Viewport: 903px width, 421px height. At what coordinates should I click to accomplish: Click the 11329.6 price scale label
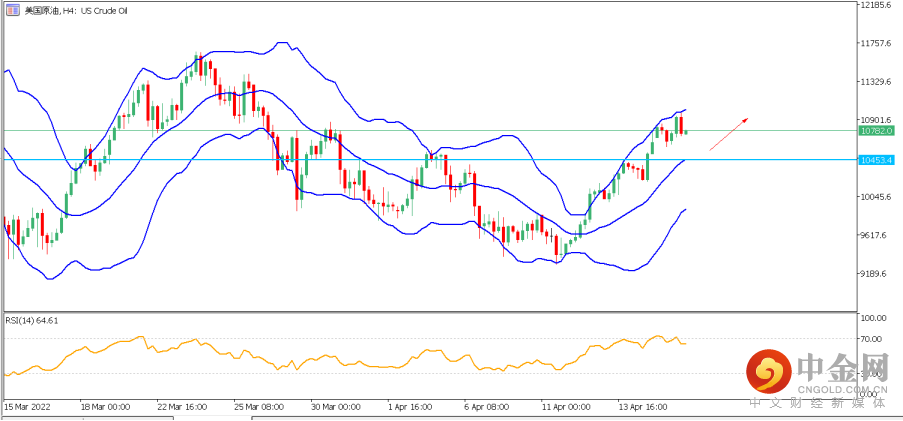tap(875, 82)
